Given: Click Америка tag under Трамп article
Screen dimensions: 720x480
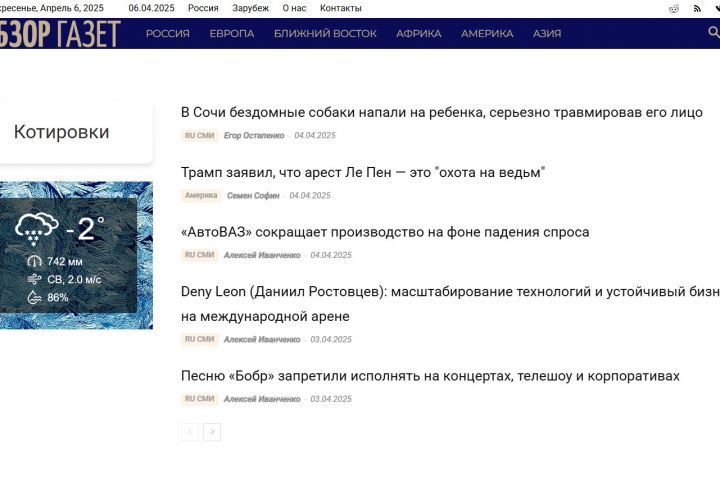Looking at the screenshot, I should pyautogui.click(x=201, y=195).
